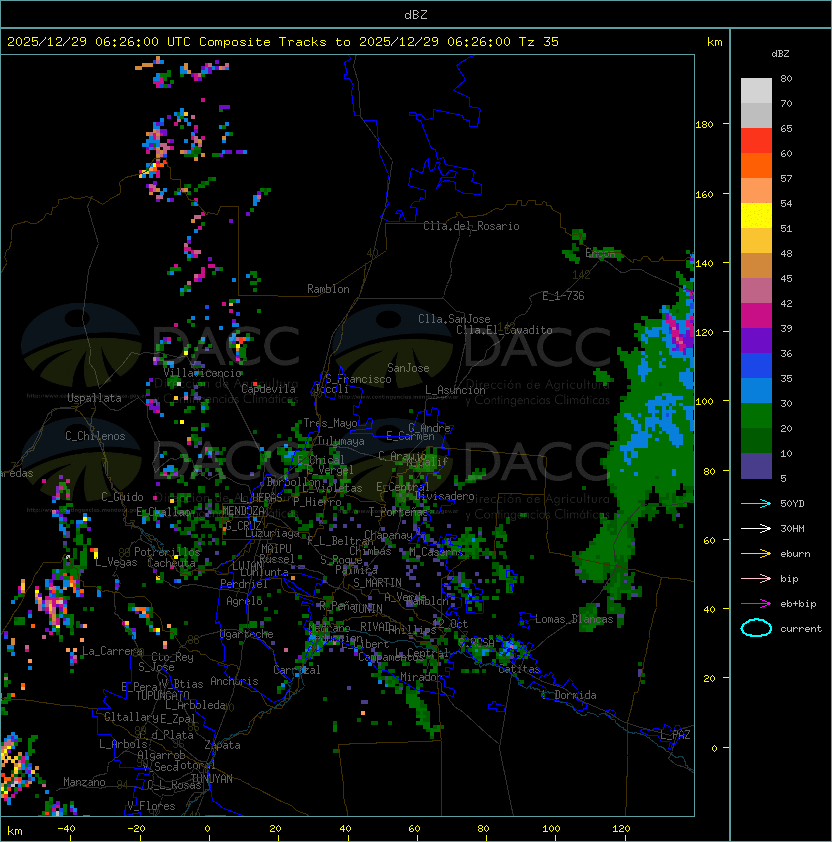Click the 'dBZ' heading above color scale

[x=780, y=54]
